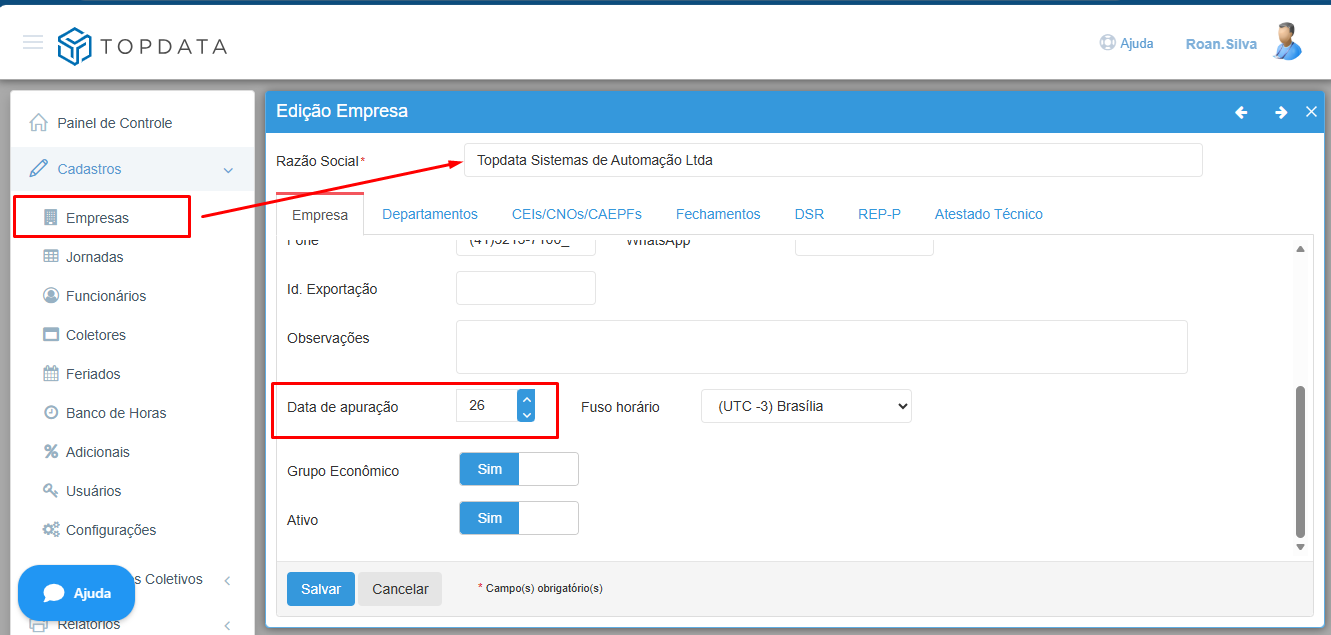Open the Jornadas menu item

95,257
